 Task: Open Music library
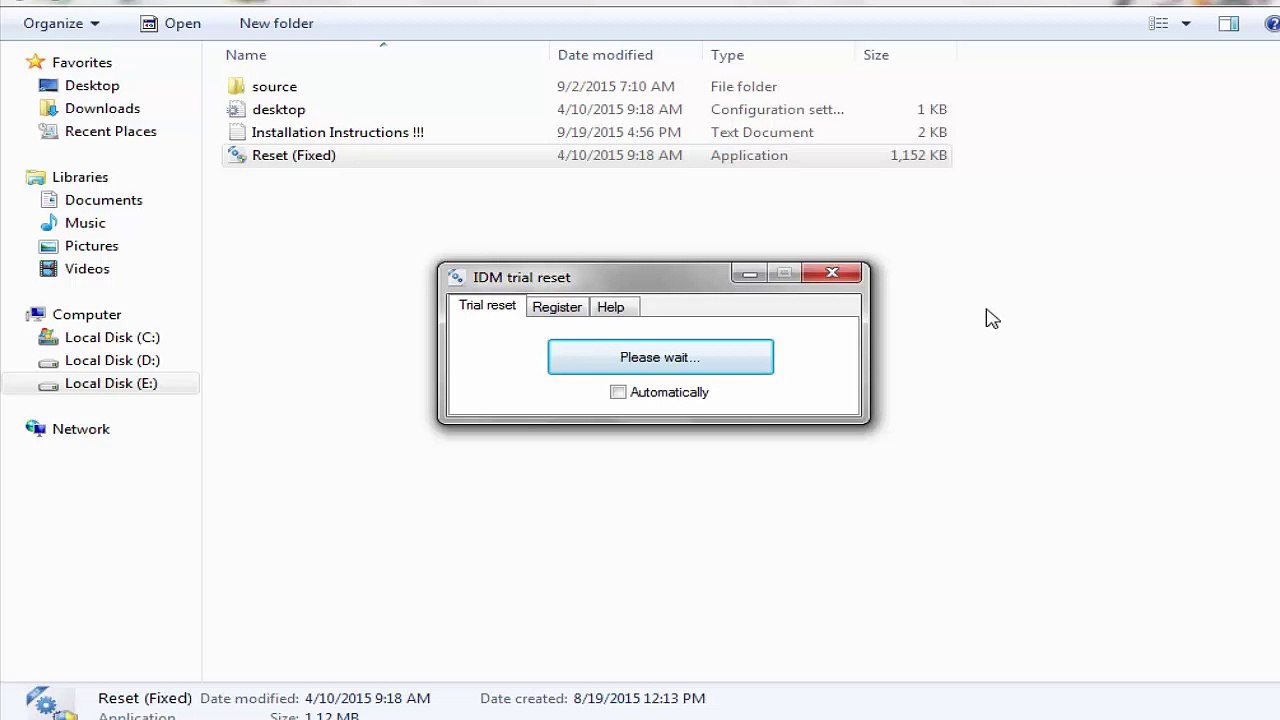click(x=85, y=223)
